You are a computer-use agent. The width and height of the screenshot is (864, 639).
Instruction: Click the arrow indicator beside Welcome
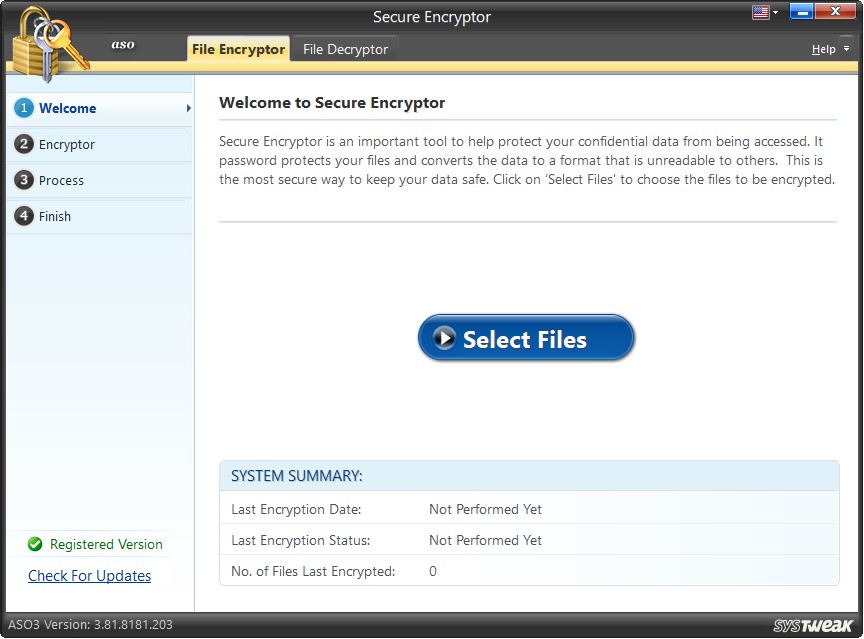[x=187, y=109]
